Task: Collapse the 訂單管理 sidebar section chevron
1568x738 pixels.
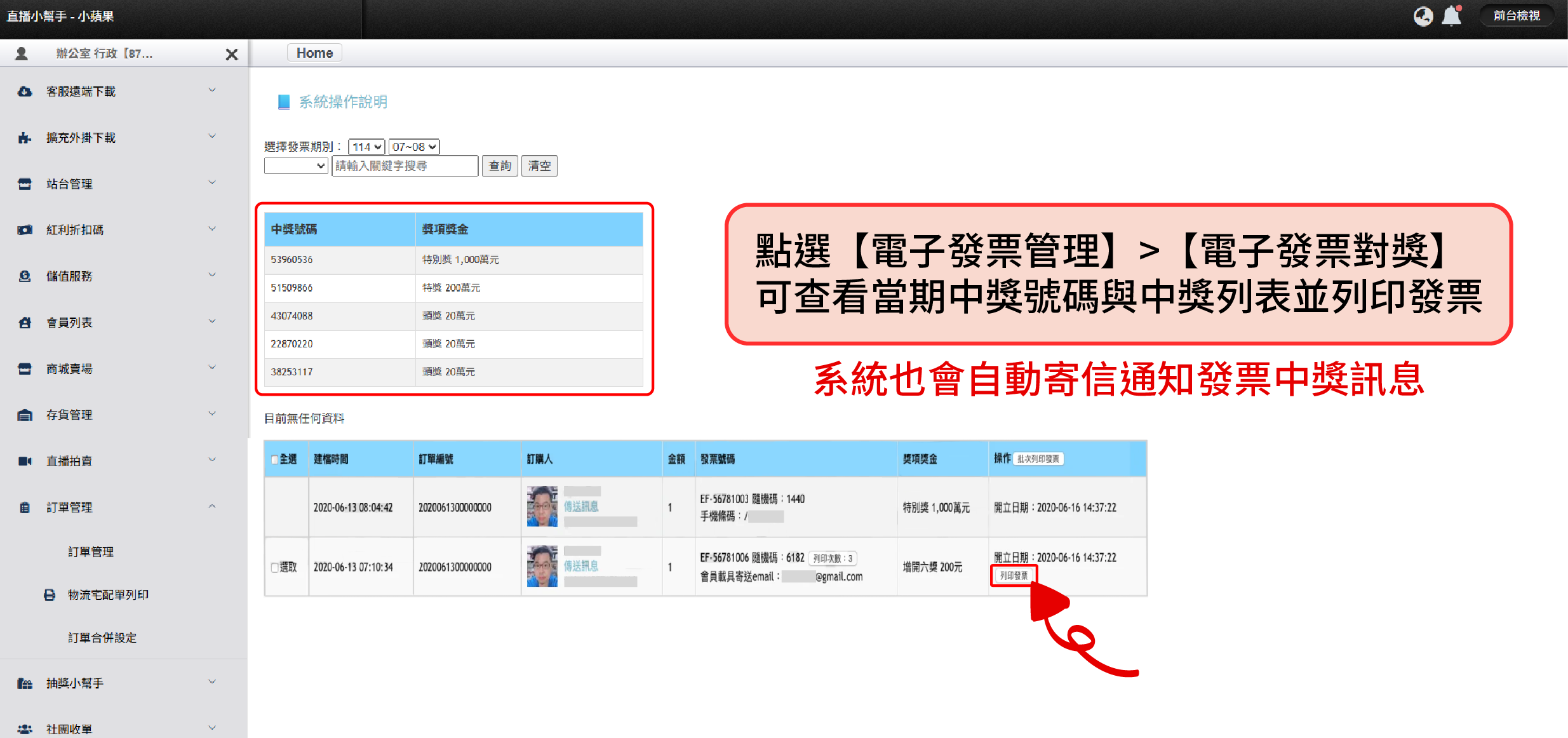Action: (x=212, y=507)
